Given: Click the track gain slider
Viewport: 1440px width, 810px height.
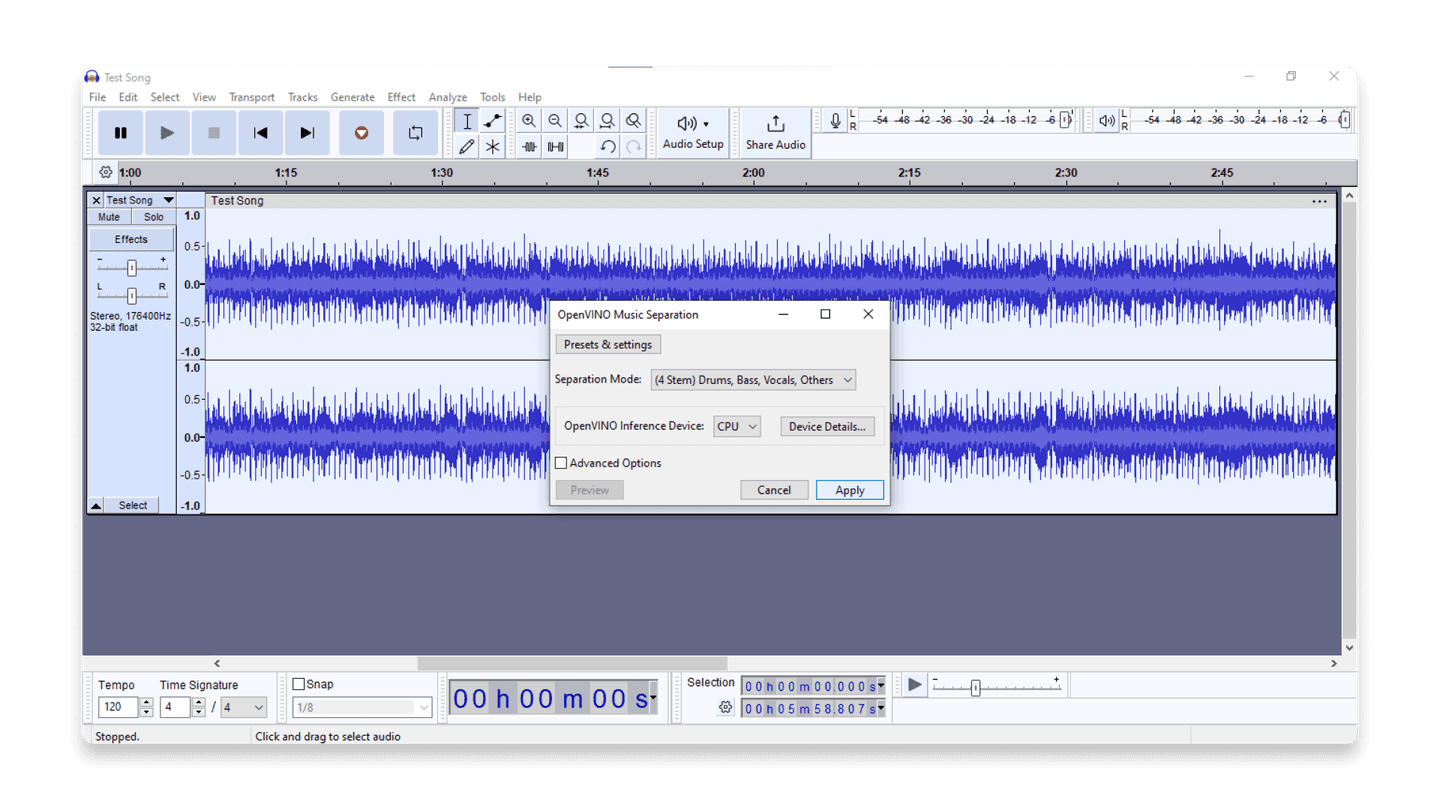Looking at the screenshot, I should 131,267.
